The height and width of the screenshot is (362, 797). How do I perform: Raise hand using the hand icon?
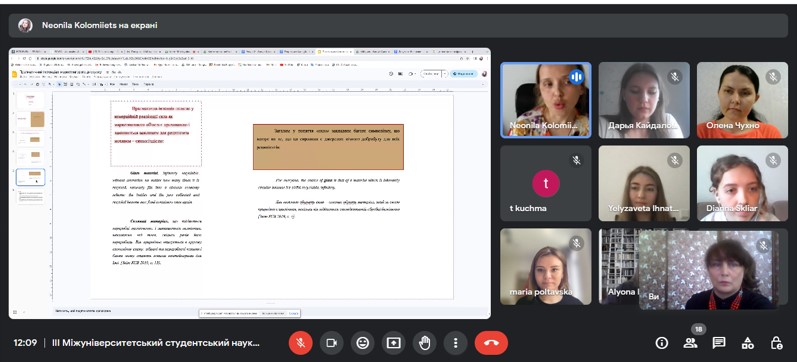[424, 343]
